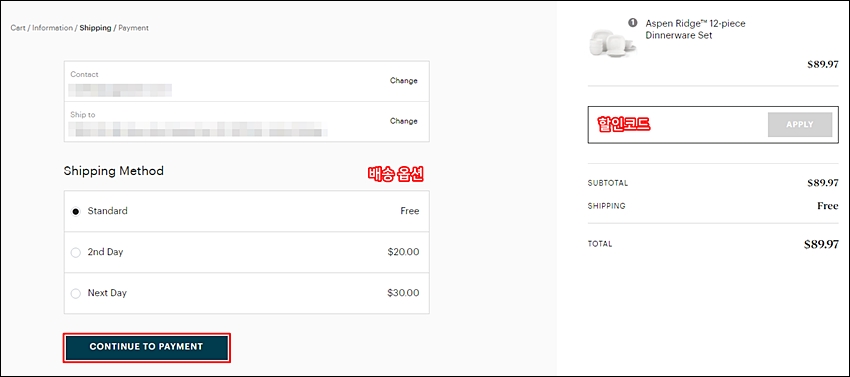This screenshot has width=850, height=377.
Task: Open the Information breadcrumb step
Action: click(x=52, y=28)
